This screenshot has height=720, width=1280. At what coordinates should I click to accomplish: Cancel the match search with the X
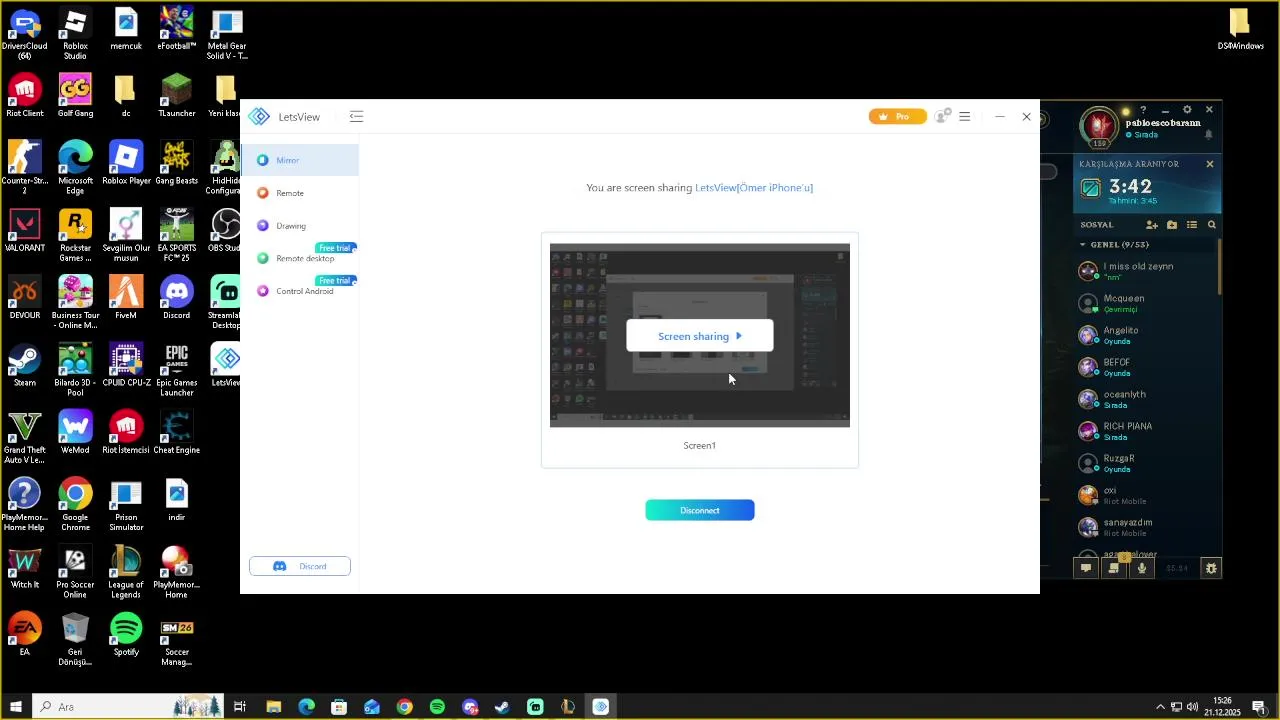coord(1209,164)
